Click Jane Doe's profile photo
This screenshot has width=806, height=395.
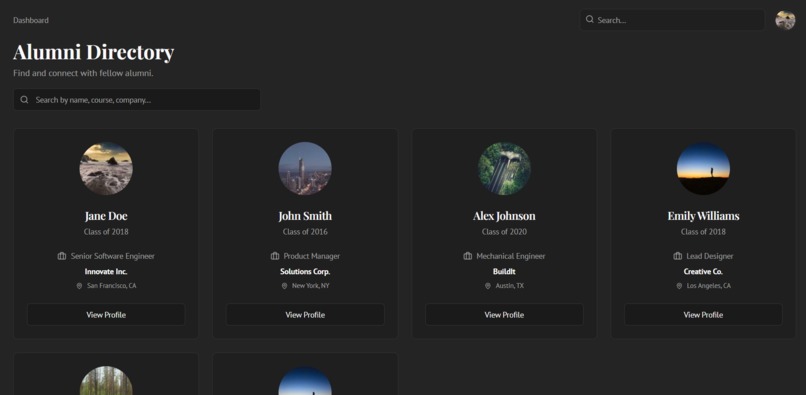click(106, 169)
